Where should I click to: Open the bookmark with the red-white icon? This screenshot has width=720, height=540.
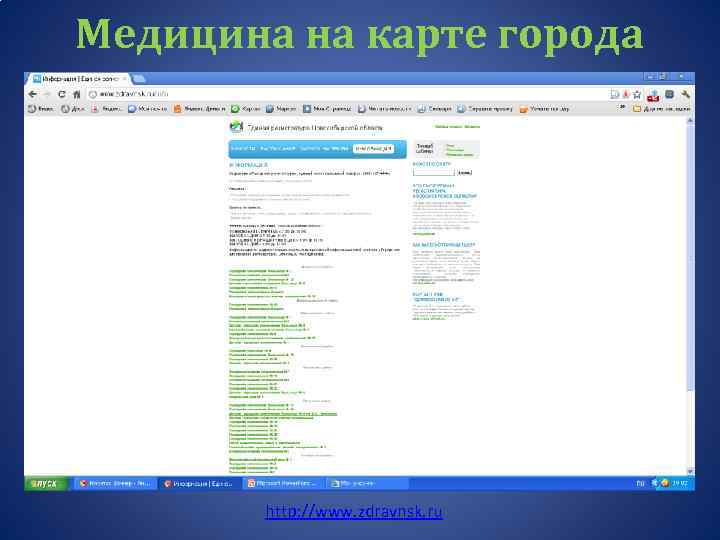coord(107,109)
